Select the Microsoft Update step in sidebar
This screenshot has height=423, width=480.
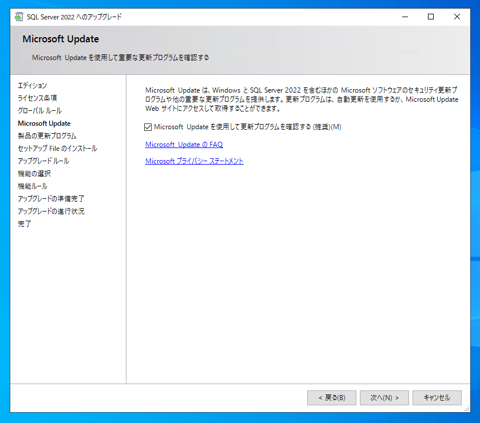click(44, 123)
